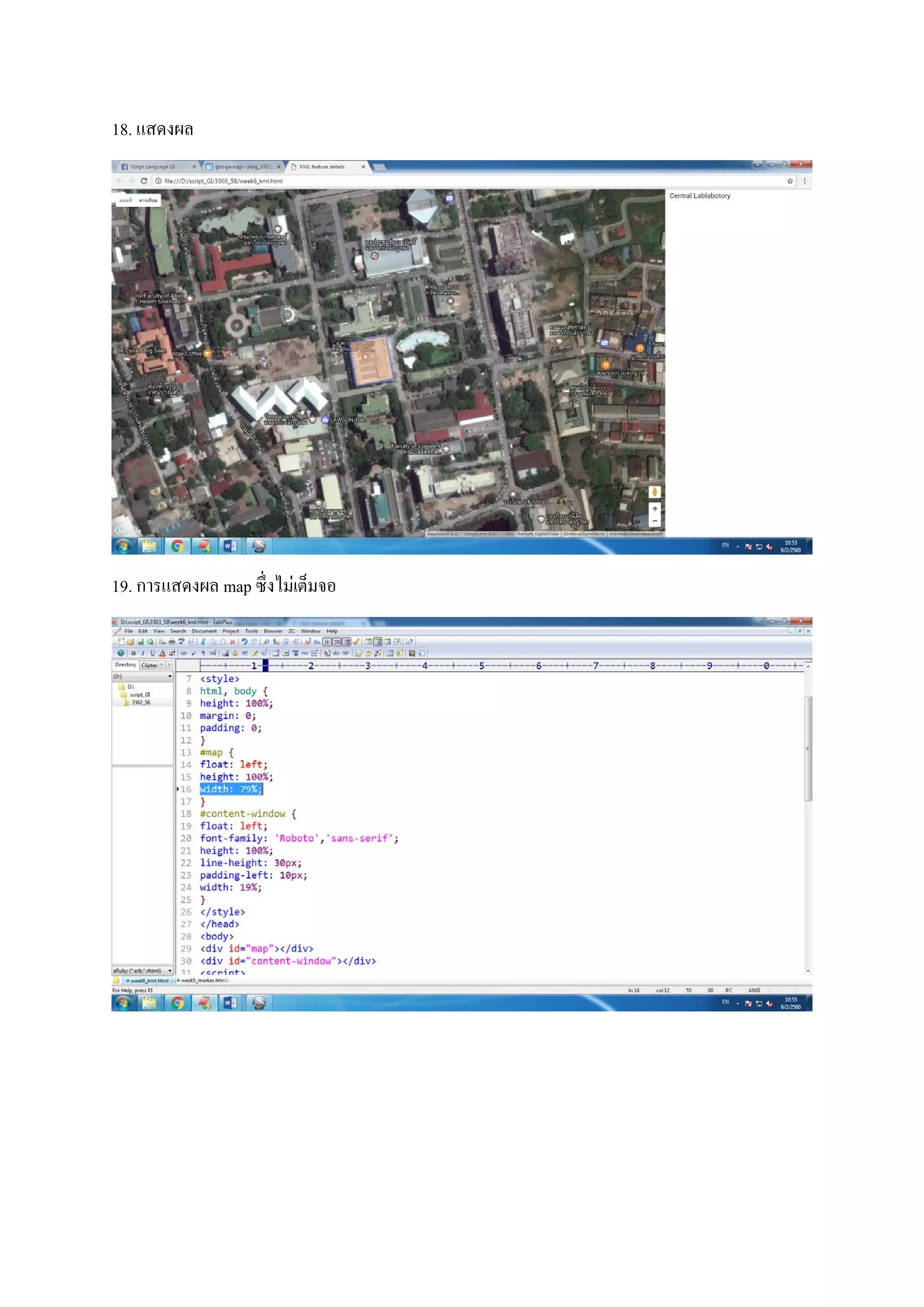This screenshot has width=924, height=1307.
Task: Click paragraph mark icon in EditPlus HTML toolbar
Action: click(x=203, y=653)
